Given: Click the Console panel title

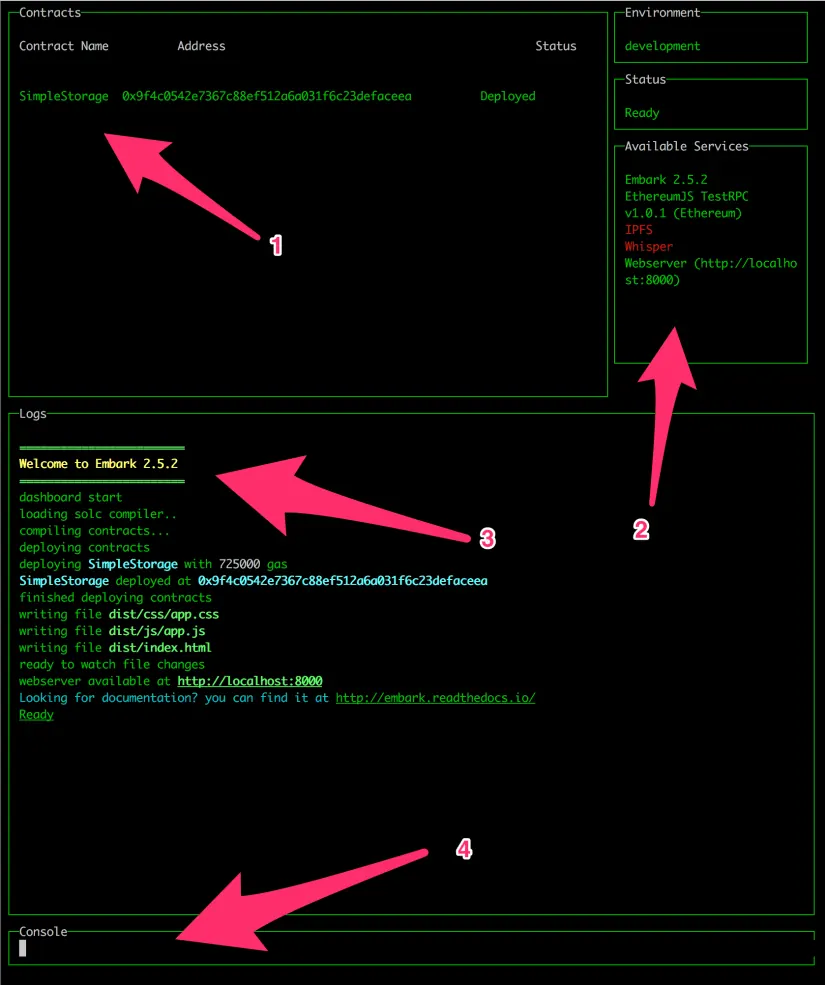Looking at the screenshot, I should click(43, 932).
